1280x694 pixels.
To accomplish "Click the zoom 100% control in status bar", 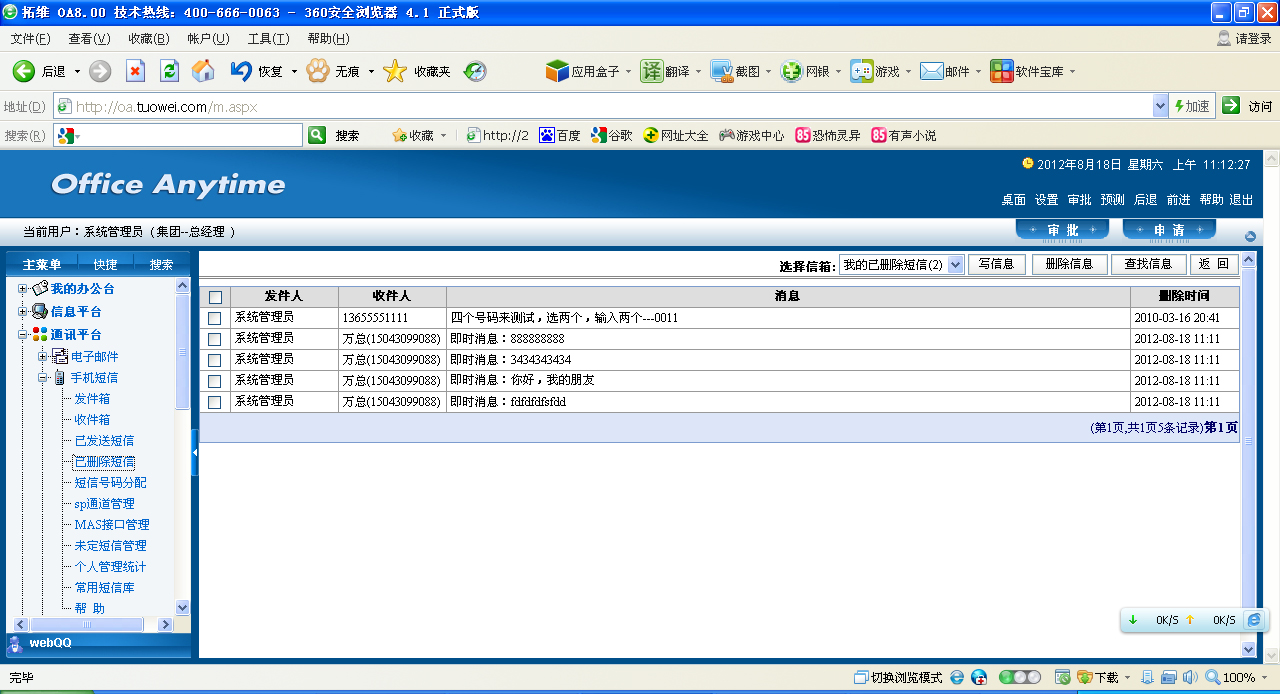I will click(x=1230, y=677).
